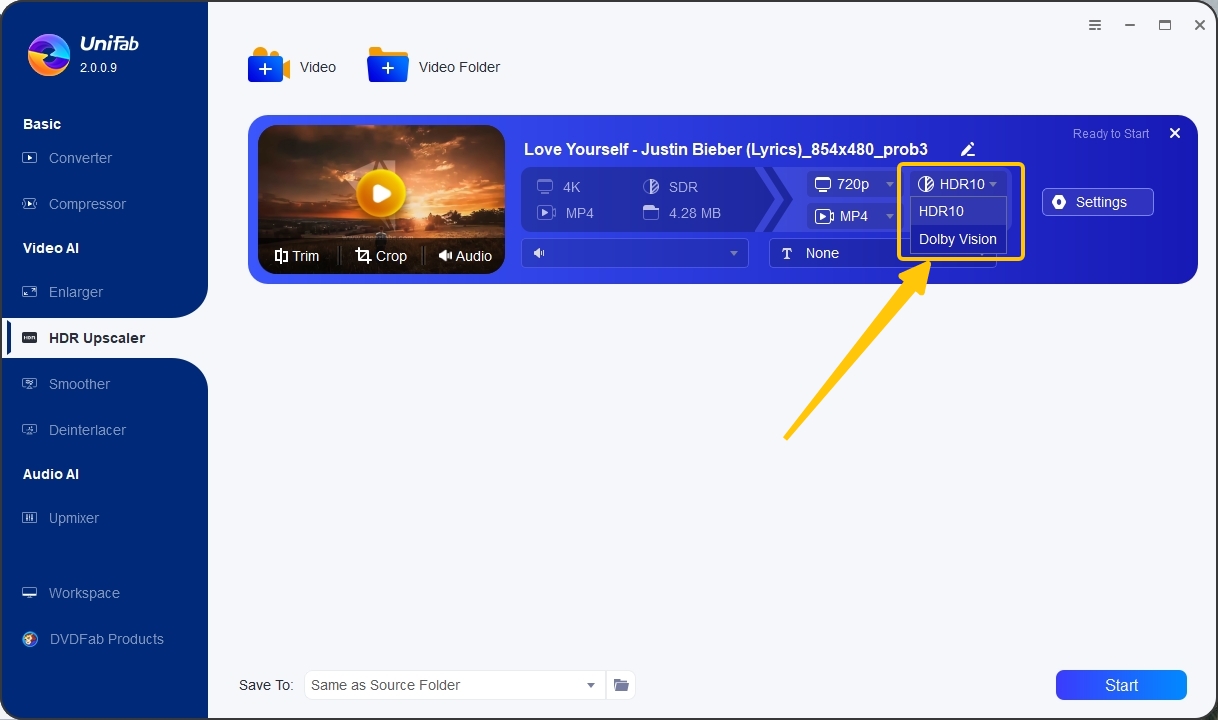Open the Trim tool on the video
The height and width of the screenshot is (720, 1218).
tap(296, 256)
